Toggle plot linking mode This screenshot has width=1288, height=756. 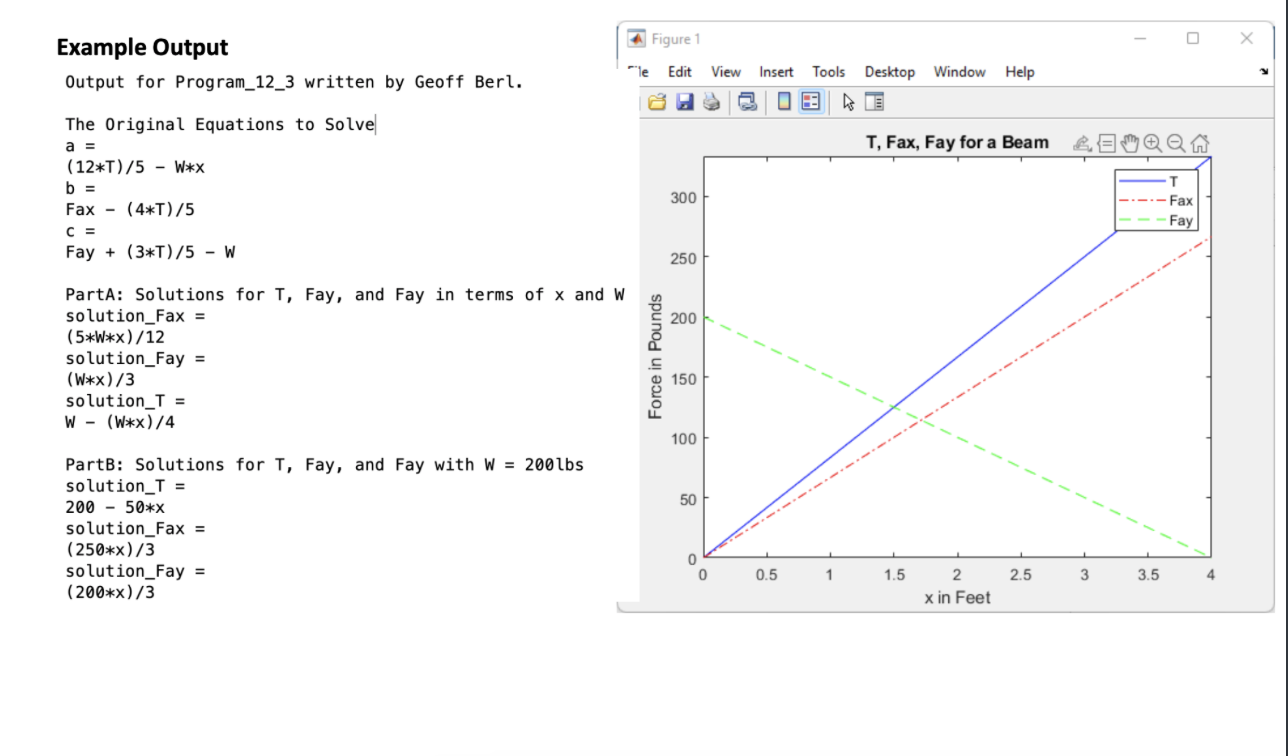tap(748, 101)
